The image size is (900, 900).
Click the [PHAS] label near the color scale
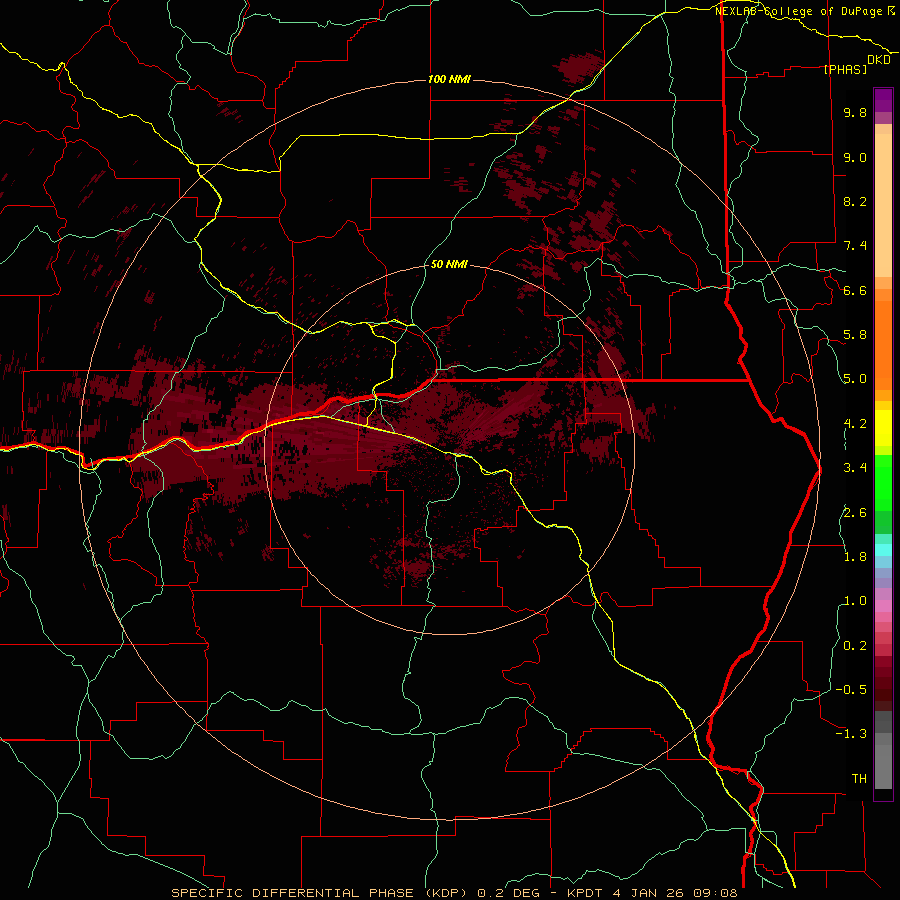[845, 69]
